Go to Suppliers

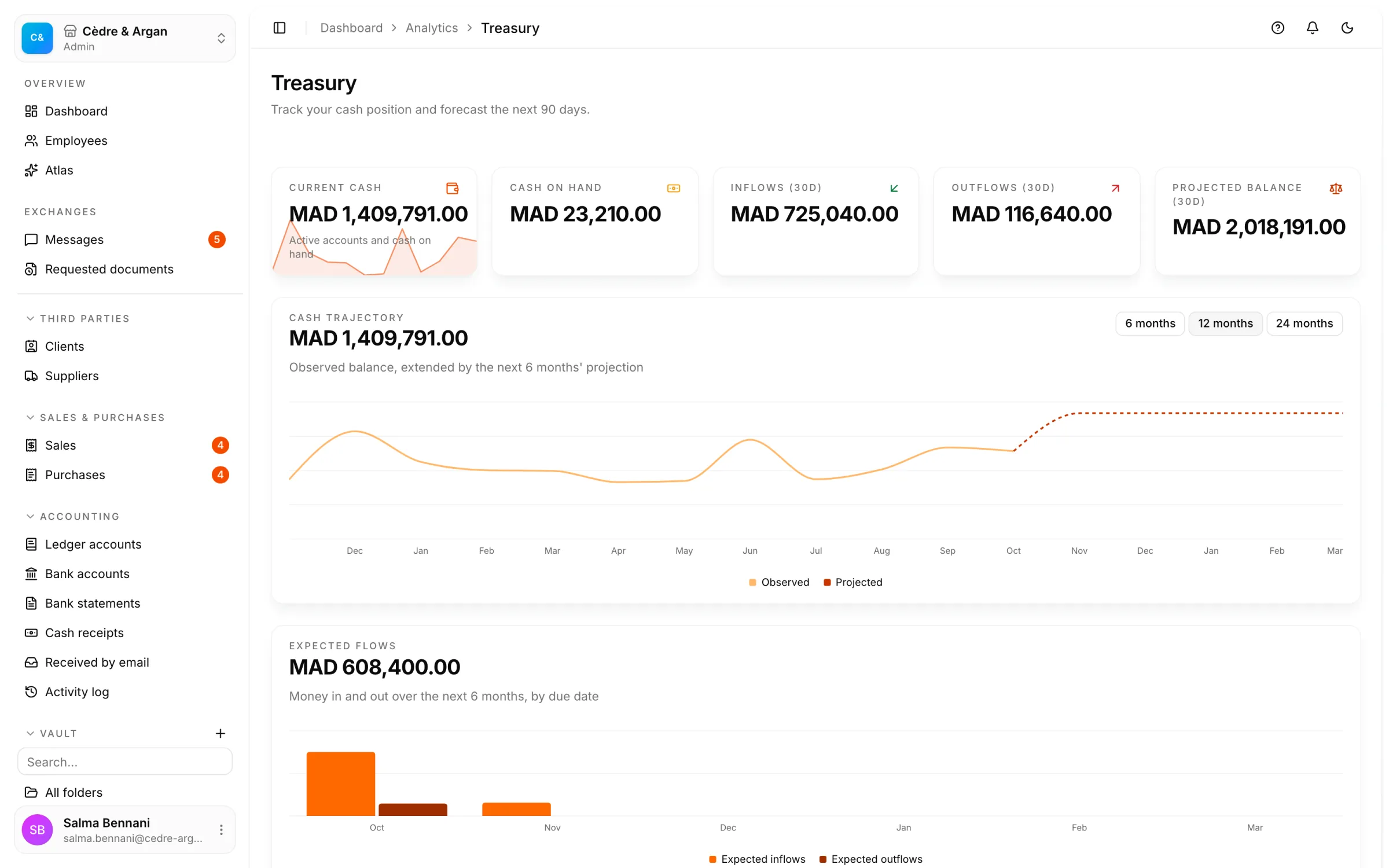125,376
